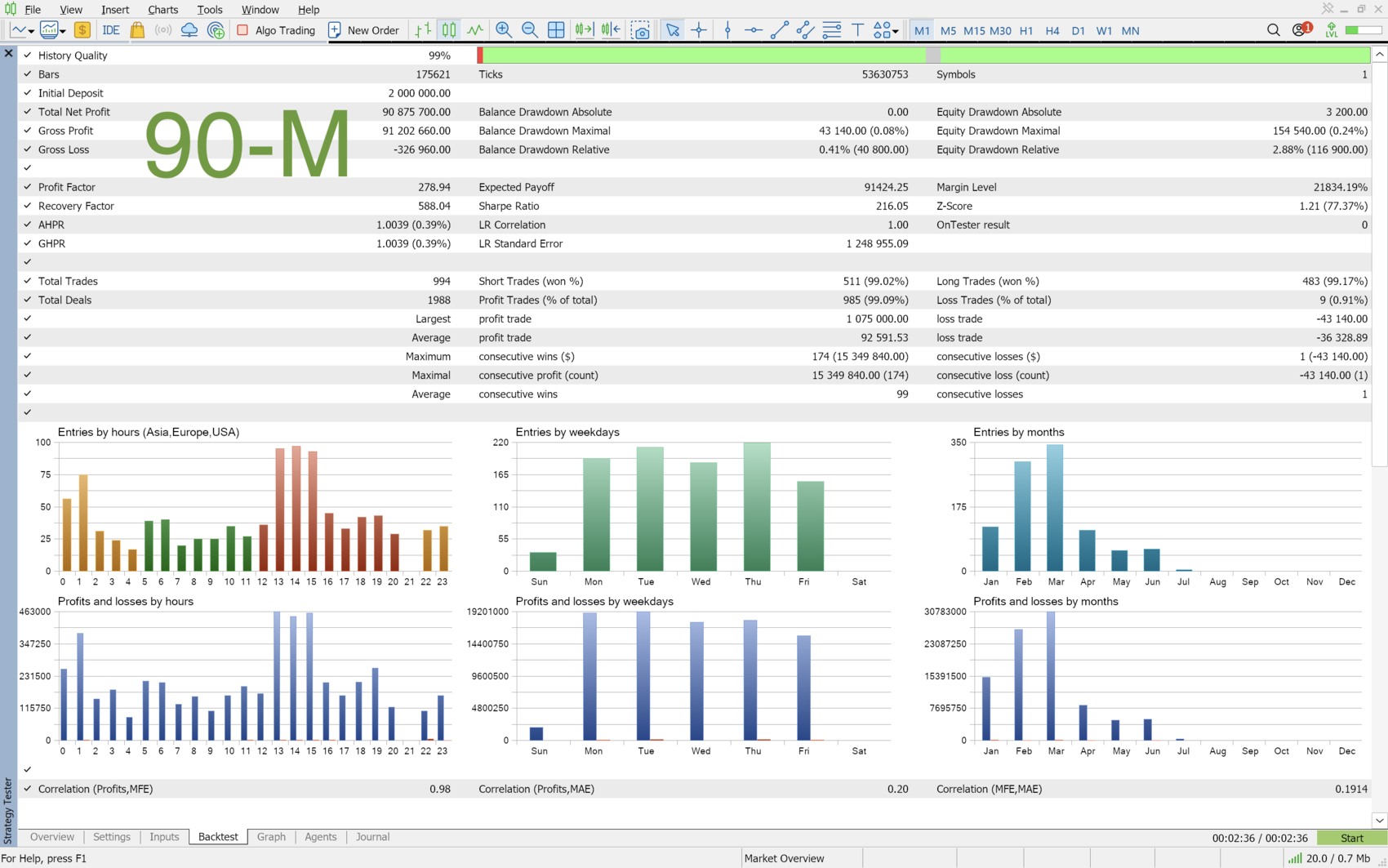Click the New Order button
The width and height of the screenshot is (1388, 868).
click(x=363, y=30)
